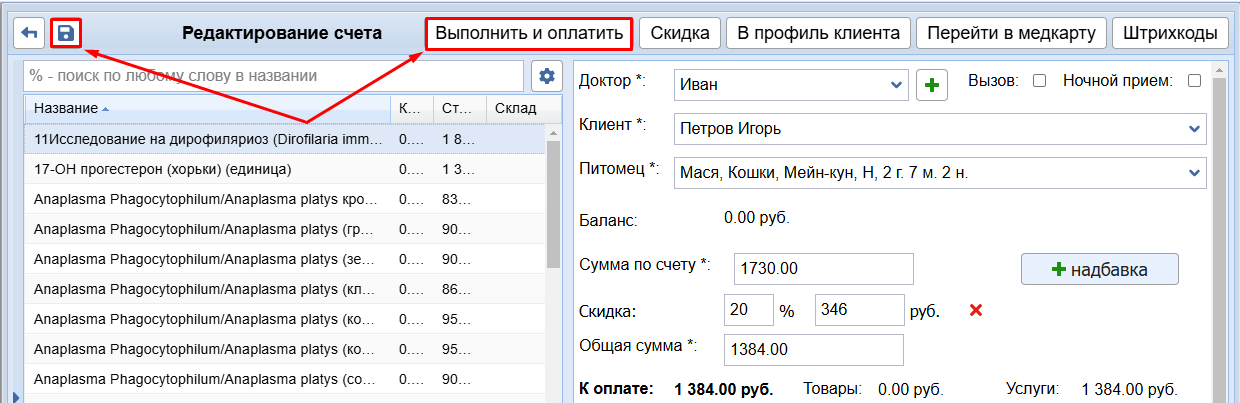The image size is (1240, 403).
Task: Expand left panel via blue triangle
Action: tap(15, 397)
